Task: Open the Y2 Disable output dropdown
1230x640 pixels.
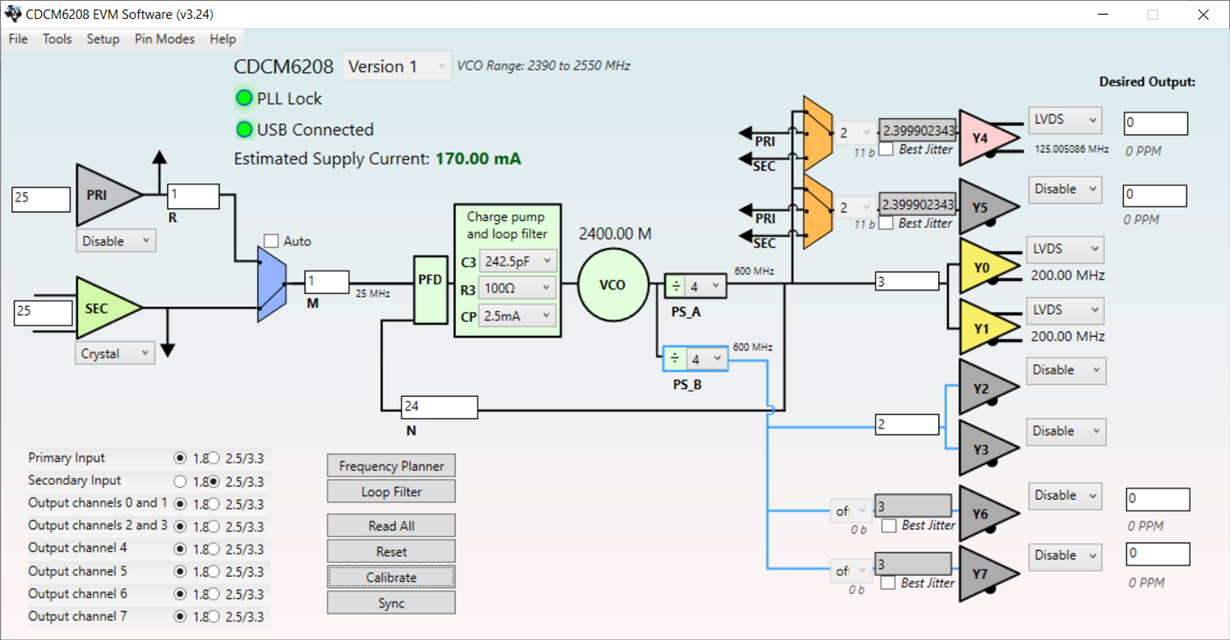Action: coord(1066,370)
